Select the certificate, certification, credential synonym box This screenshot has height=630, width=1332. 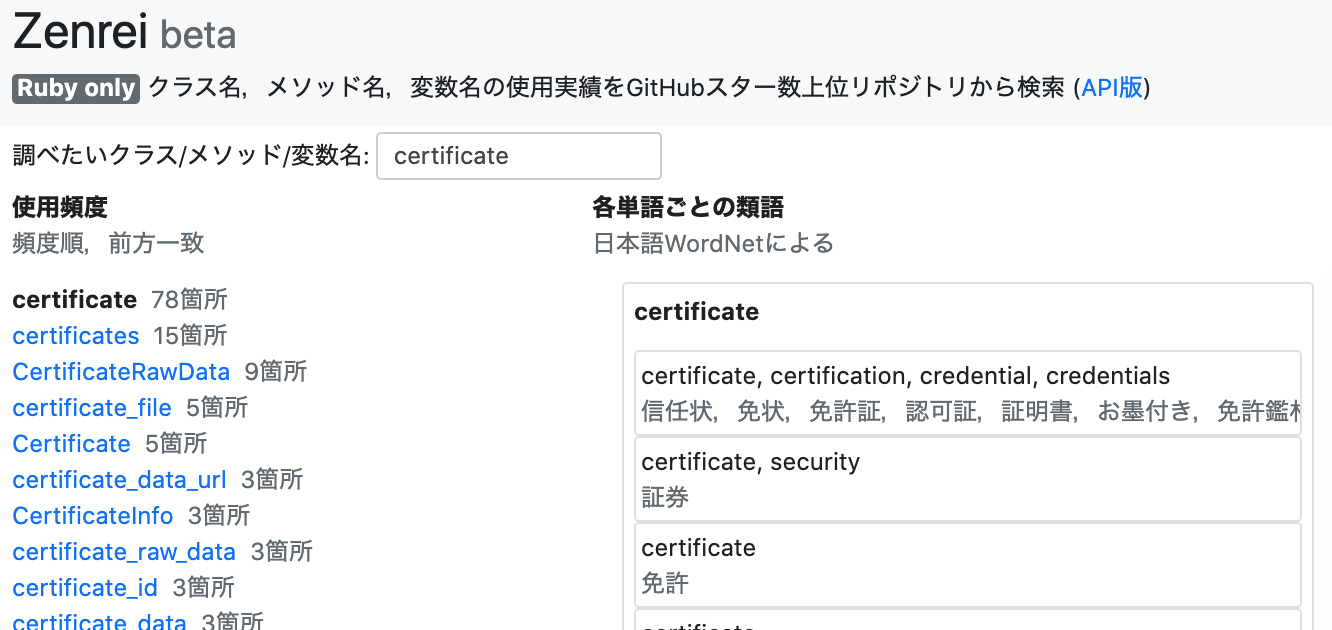pyautogui.click(x=968, y=393)
